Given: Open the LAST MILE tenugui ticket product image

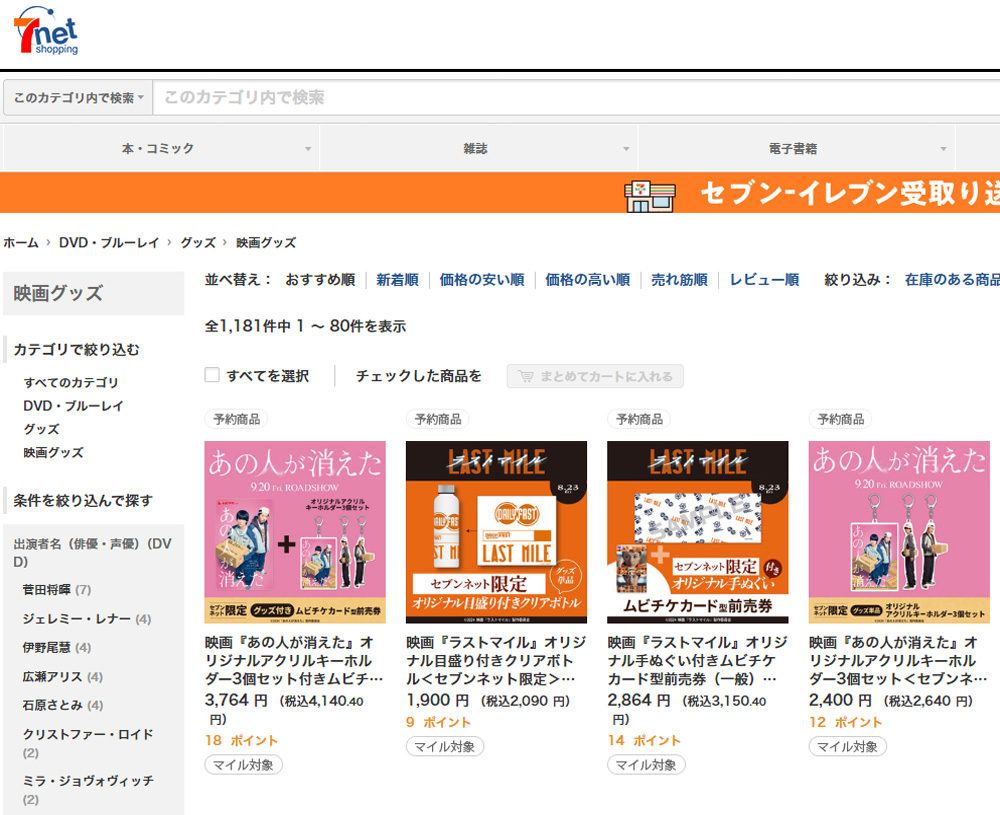Looking at the screenshot, I should pos(697,532).
